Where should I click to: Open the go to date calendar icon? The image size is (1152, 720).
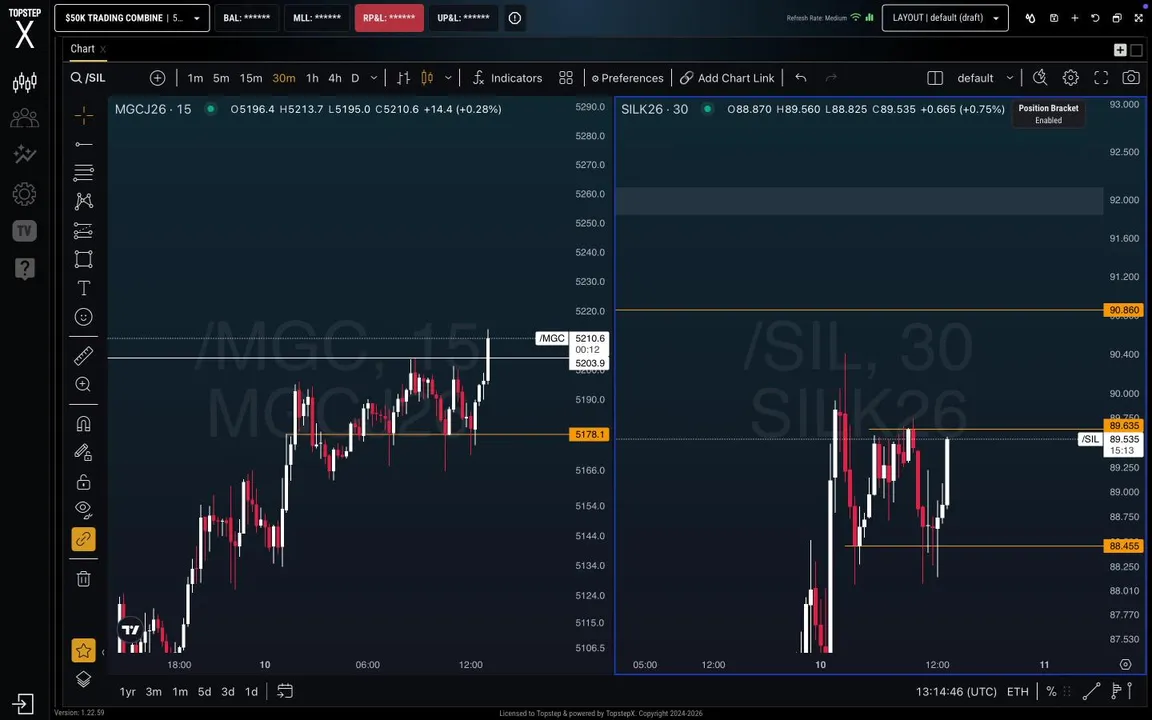point(285,691)
